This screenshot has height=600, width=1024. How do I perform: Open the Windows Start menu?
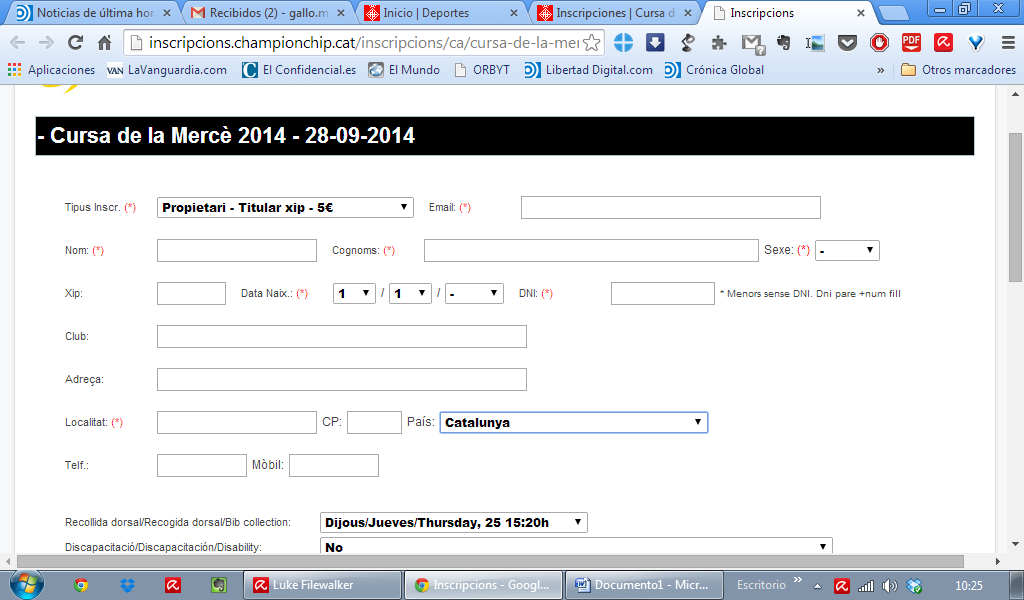[x=24, y=585]
